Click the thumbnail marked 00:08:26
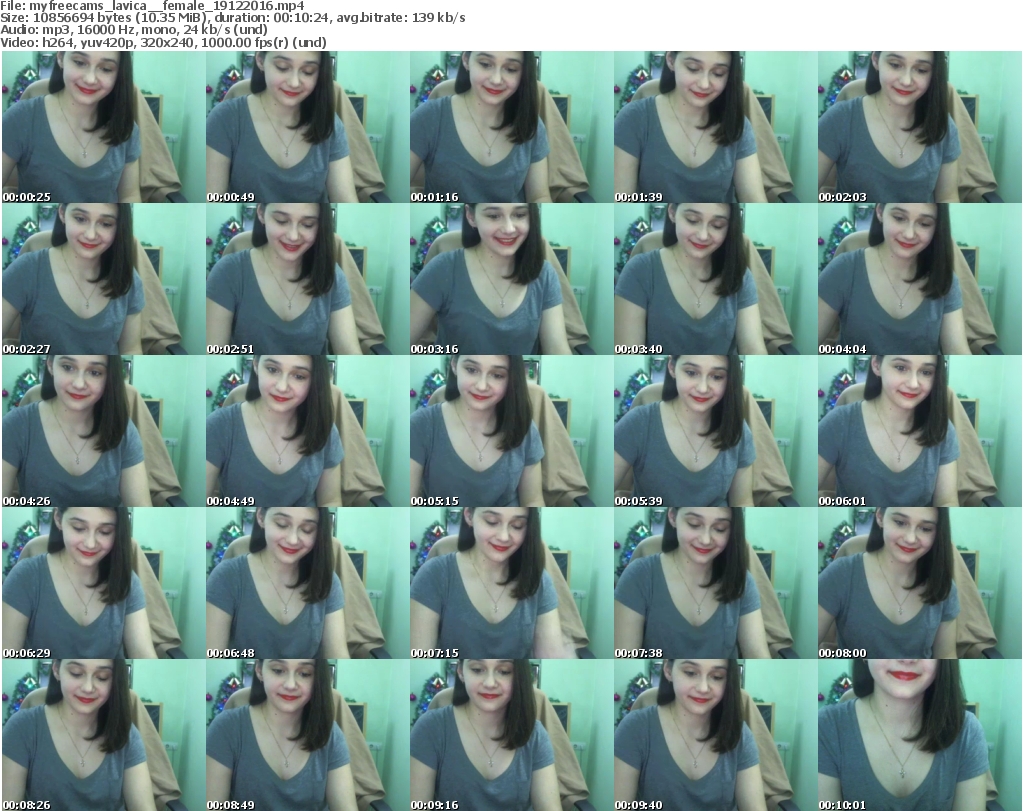The height and width of the screenshot is (811, 1024). (104, 735)
